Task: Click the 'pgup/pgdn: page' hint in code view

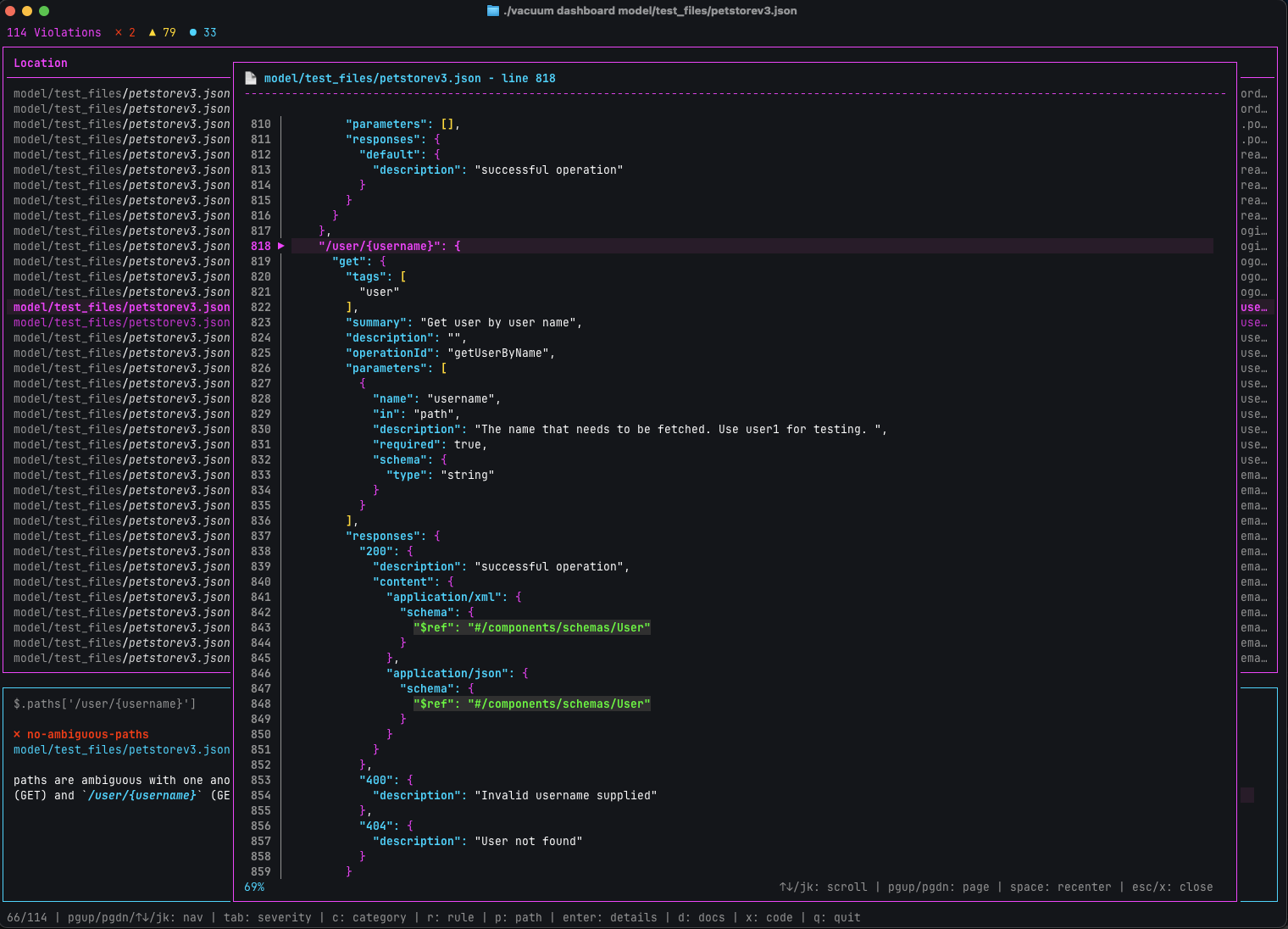Action: point(939,887)
